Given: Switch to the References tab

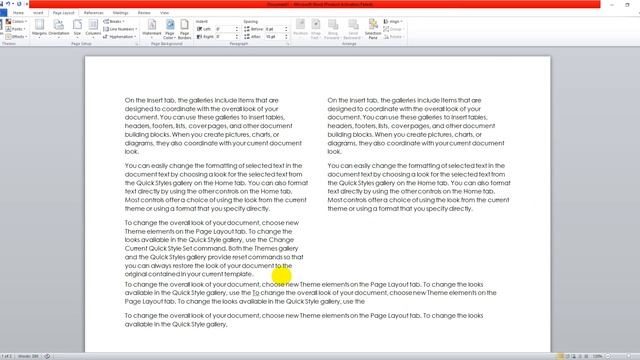Looking at the screenshot, I should pos(93,13).
